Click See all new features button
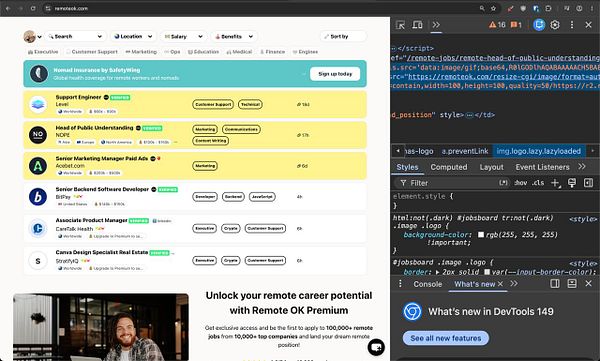This screenshot has height=361, width=600. click(446, 338)
